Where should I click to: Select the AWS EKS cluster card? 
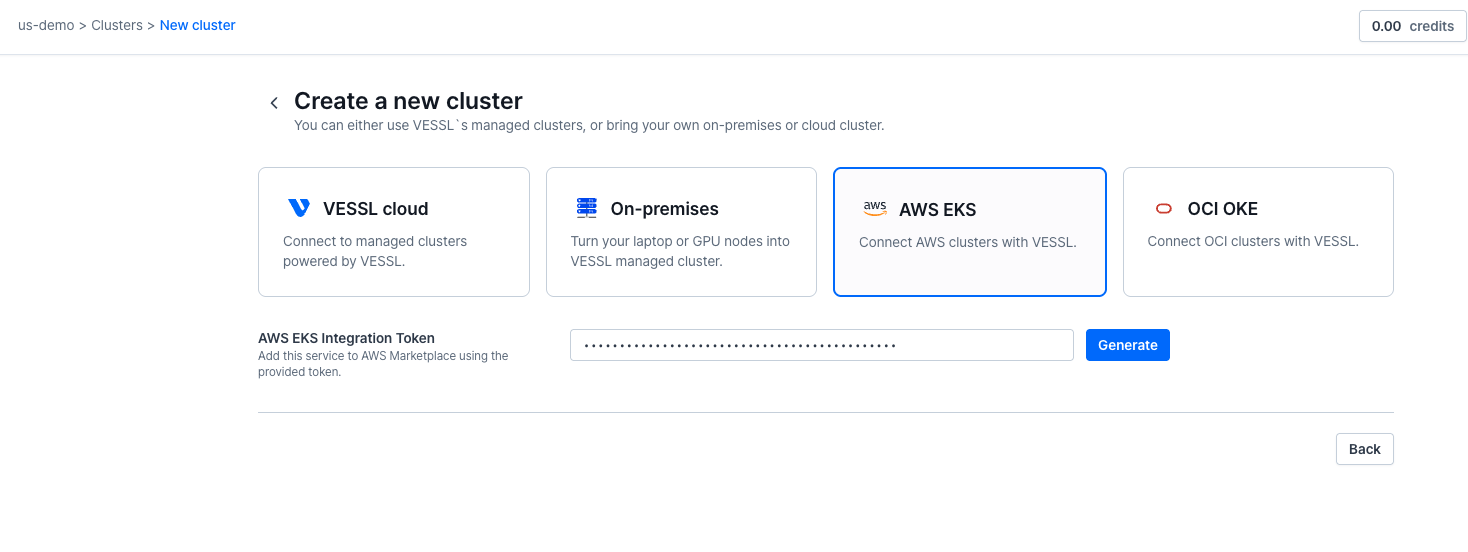[x=970, y=232]
